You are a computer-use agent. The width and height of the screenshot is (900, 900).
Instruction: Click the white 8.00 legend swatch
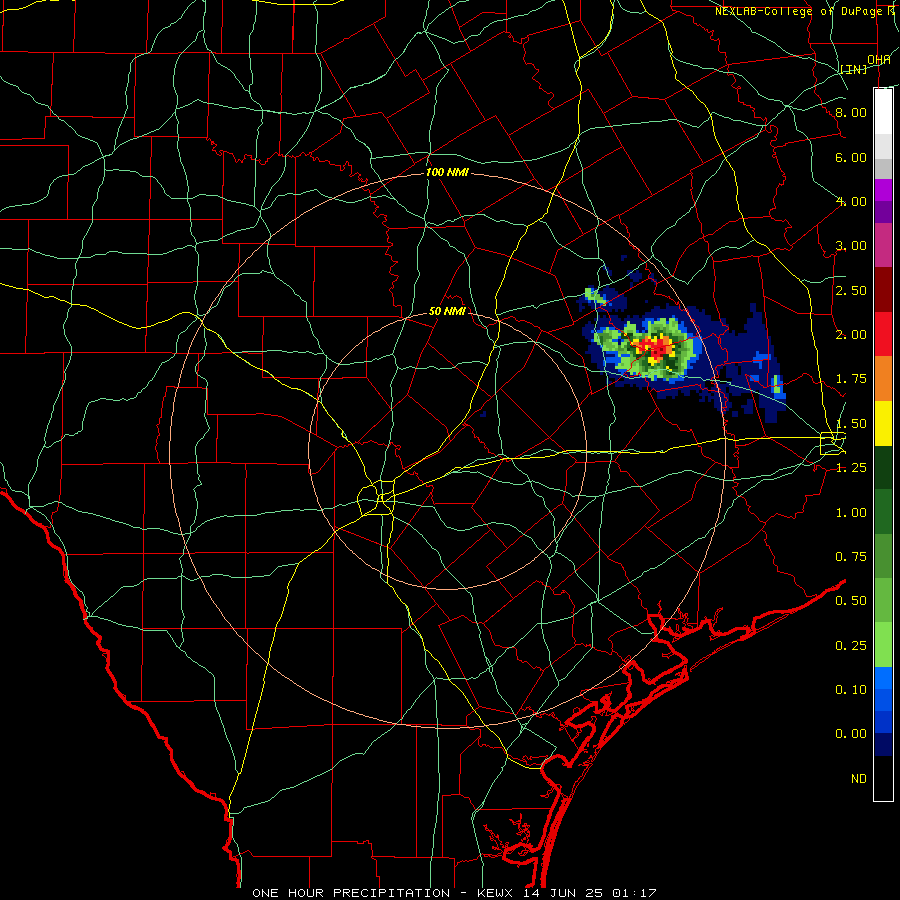pyautogui.click(x=883, y=112)
